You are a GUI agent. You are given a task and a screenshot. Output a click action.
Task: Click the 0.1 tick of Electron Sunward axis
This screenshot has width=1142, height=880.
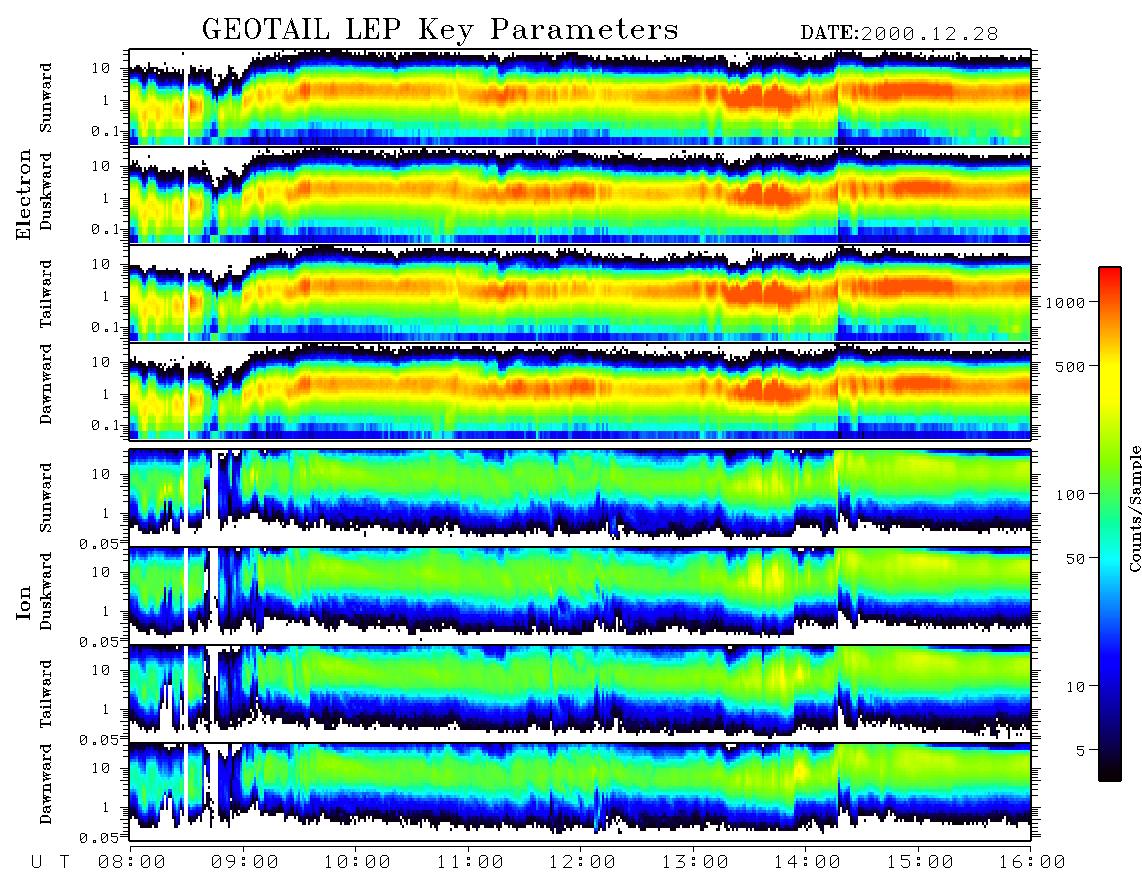pyautogui.click(x=106, y=131)
